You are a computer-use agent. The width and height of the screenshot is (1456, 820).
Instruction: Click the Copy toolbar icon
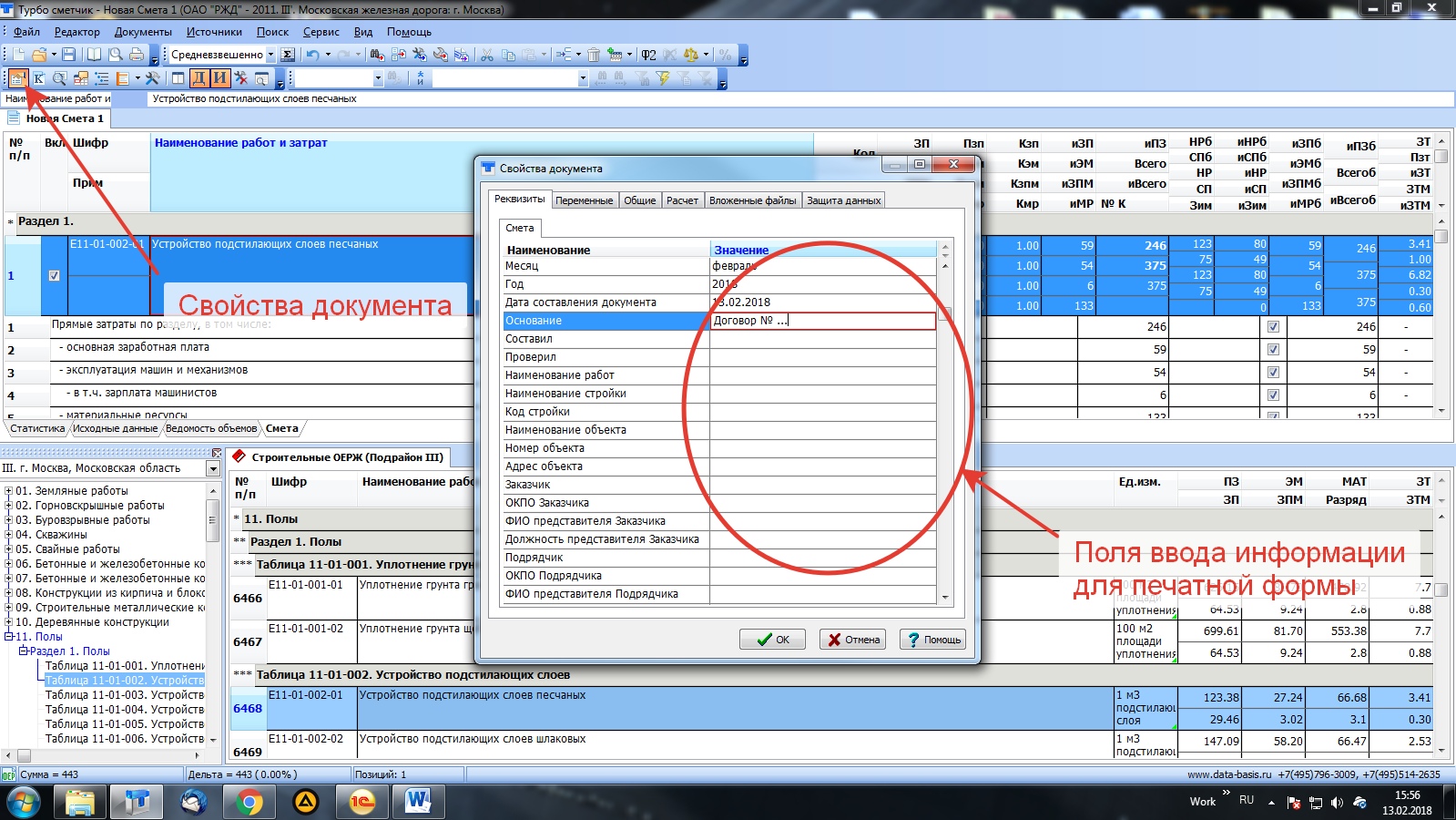[x=508, y=55]
